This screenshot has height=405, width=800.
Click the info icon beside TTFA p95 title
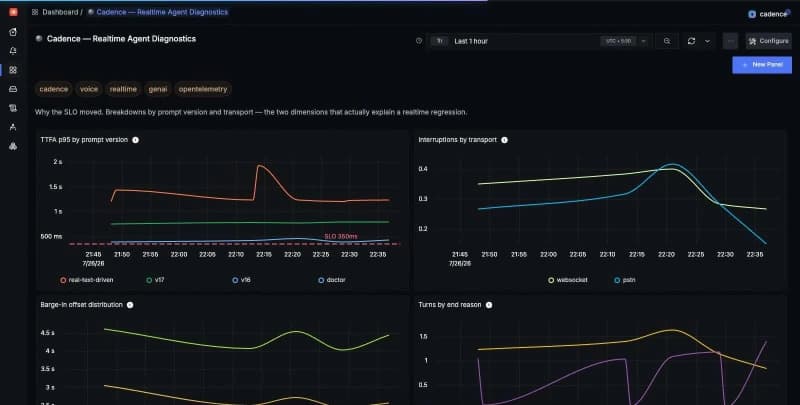pos(135,140)
